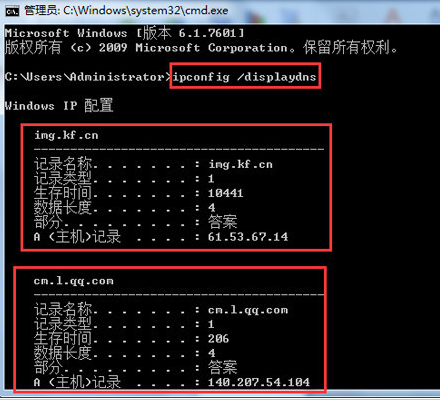The height and width of the screenshot is (401, 440).
Task: Click the 记录名称 value cm.l.qq.com
Action: [x=248, y=310]
